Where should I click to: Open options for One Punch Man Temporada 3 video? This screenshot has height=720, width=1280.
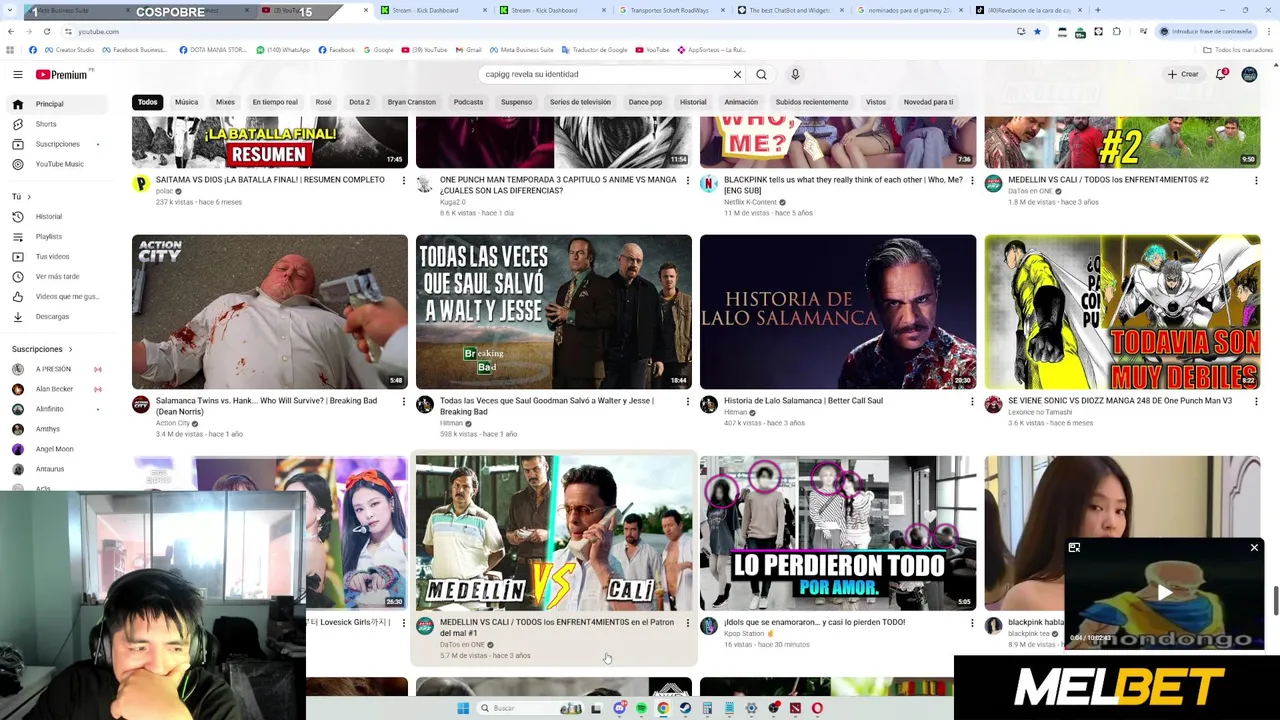click(687, 181)
